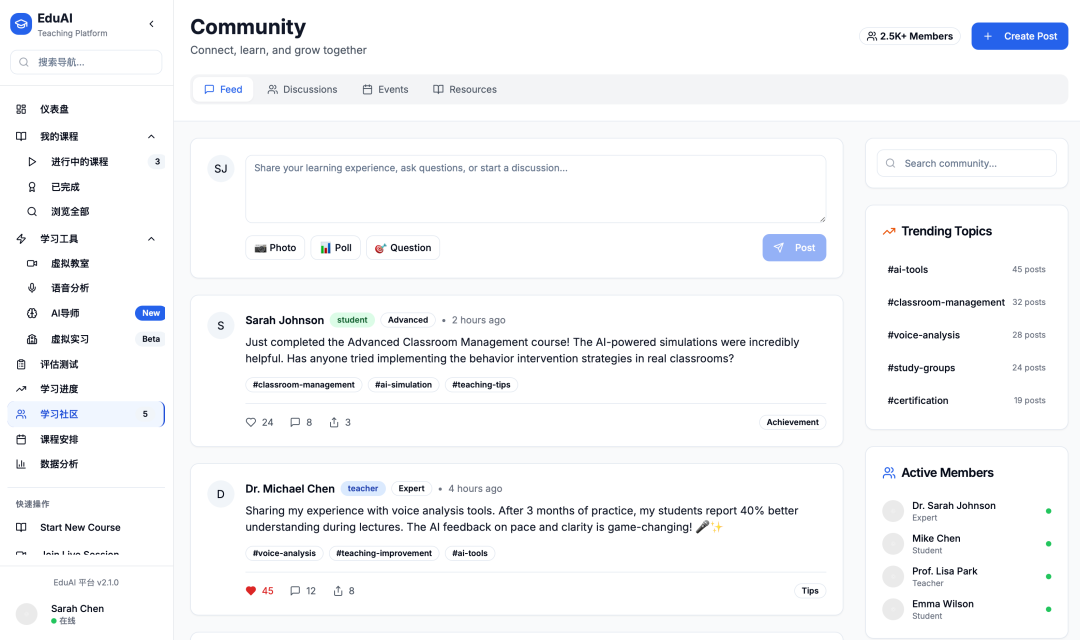Screen dimensions: 1080x640
Task: Click the comment icon on Dr. Michael Chen's post
Action: 295,591
